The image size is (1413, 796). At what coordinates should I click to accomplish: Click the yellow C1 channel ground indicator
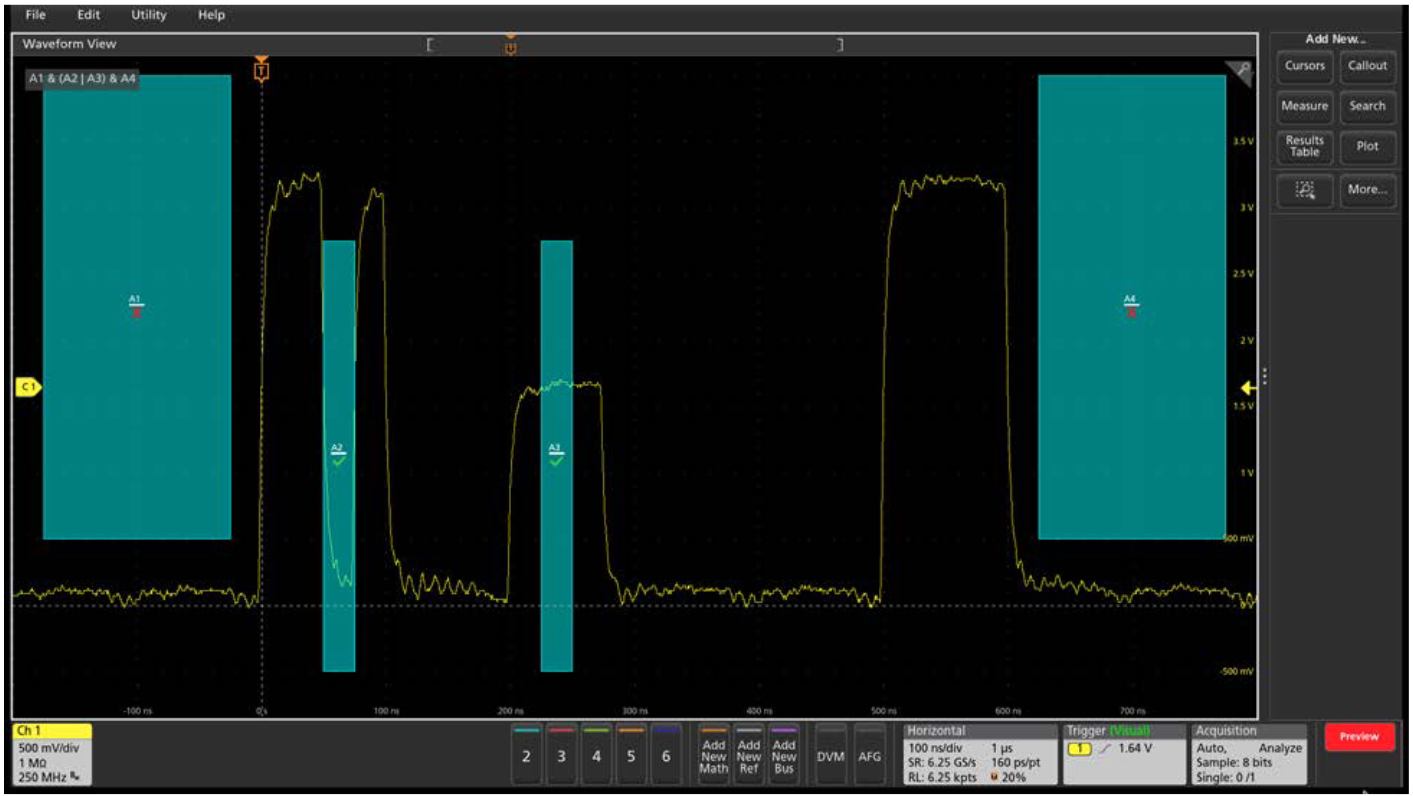click(28, 387)
